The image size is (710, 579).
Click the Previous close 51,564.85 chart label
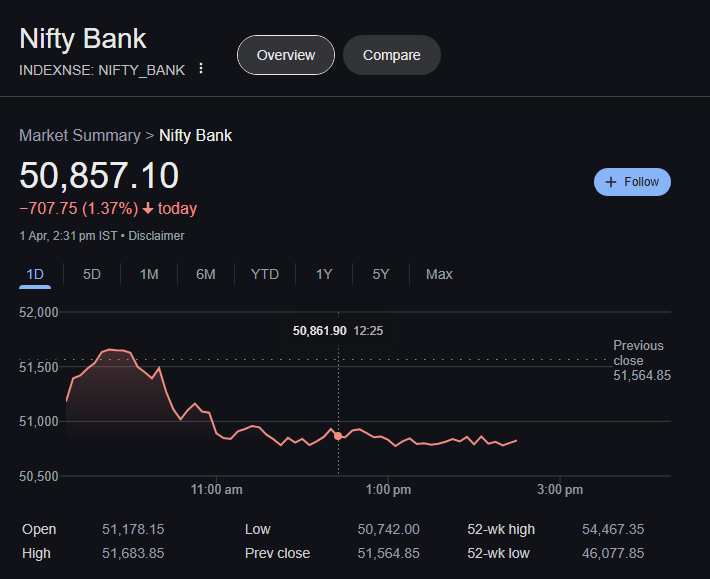(x=642, y=360)
